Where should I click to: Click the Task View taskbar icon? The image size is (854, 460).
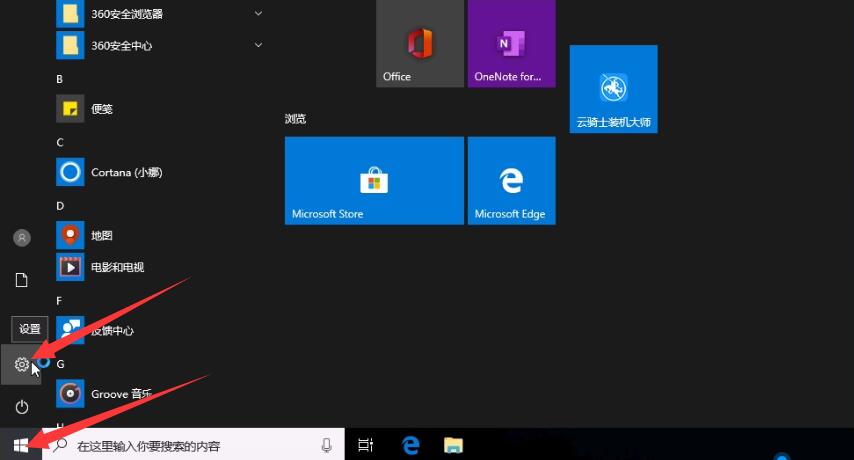click(x=365, y=445)
